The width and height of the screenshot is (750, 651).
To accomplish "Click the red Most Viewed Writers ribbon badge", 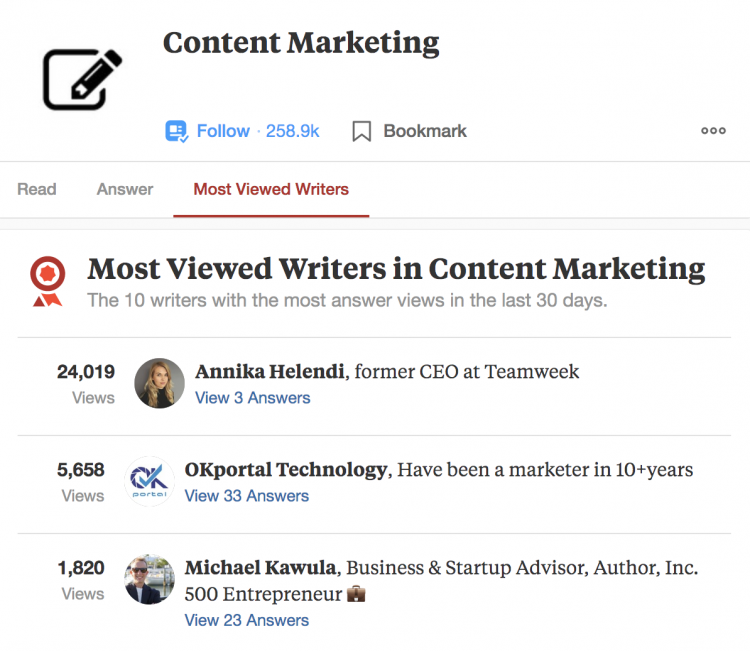I will [47, 281].
